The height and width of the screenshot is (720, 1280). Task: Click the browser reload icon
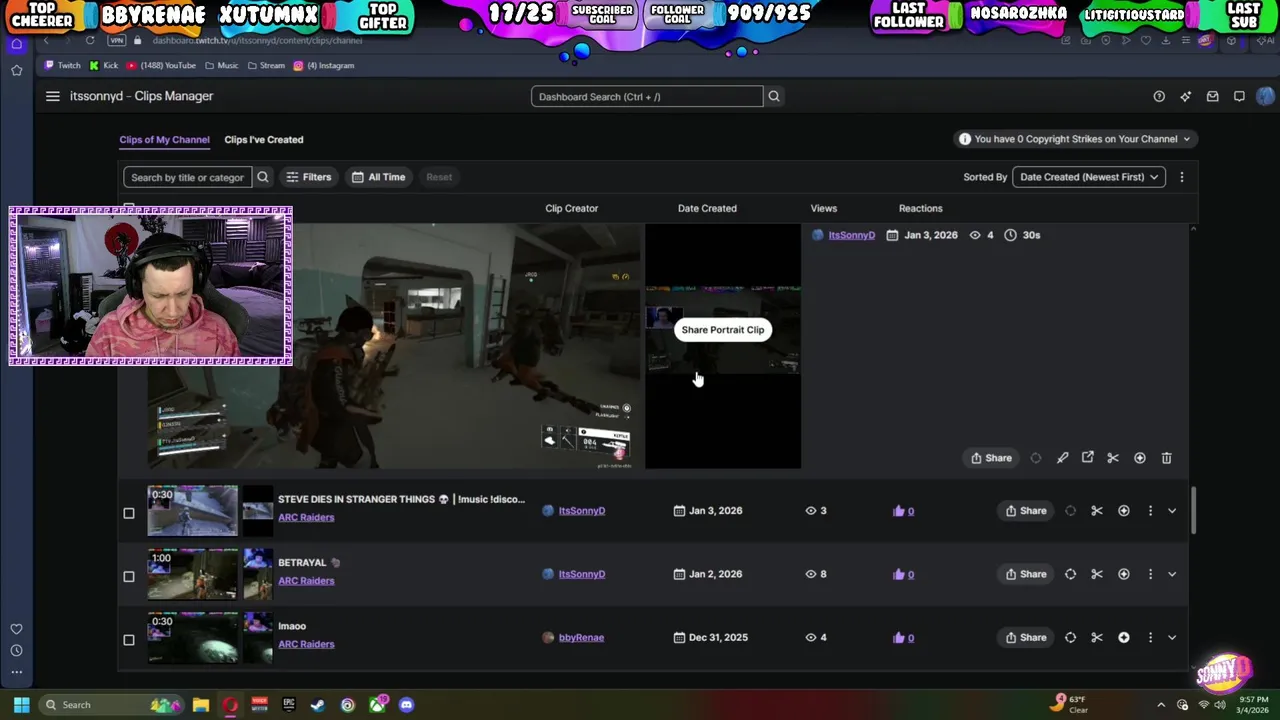coord(90,40)
